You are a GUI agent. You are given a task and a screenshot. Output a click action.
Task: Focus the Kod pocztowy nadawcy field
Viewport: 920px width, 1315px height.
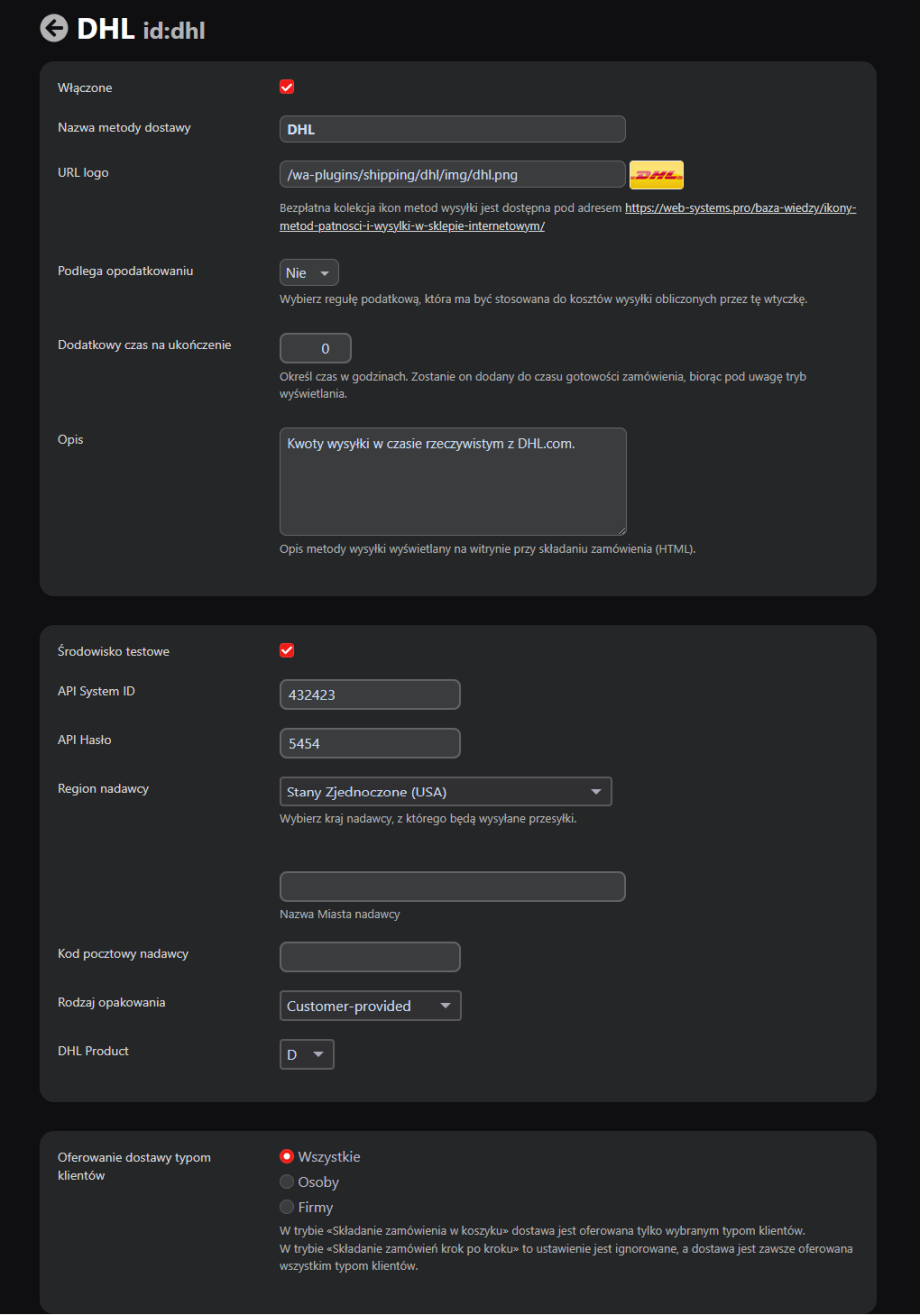tap(370, 956)
